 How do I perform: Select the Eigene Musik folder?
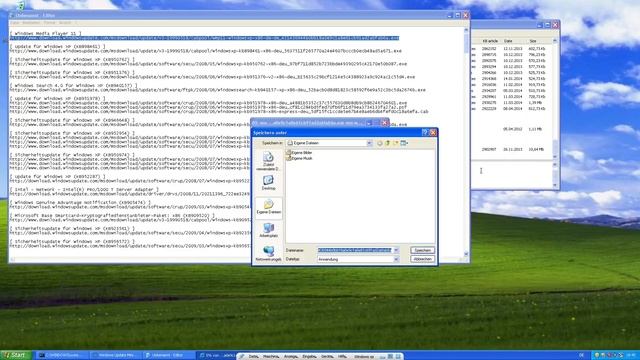pyautogui.click(x=300, y=158)
